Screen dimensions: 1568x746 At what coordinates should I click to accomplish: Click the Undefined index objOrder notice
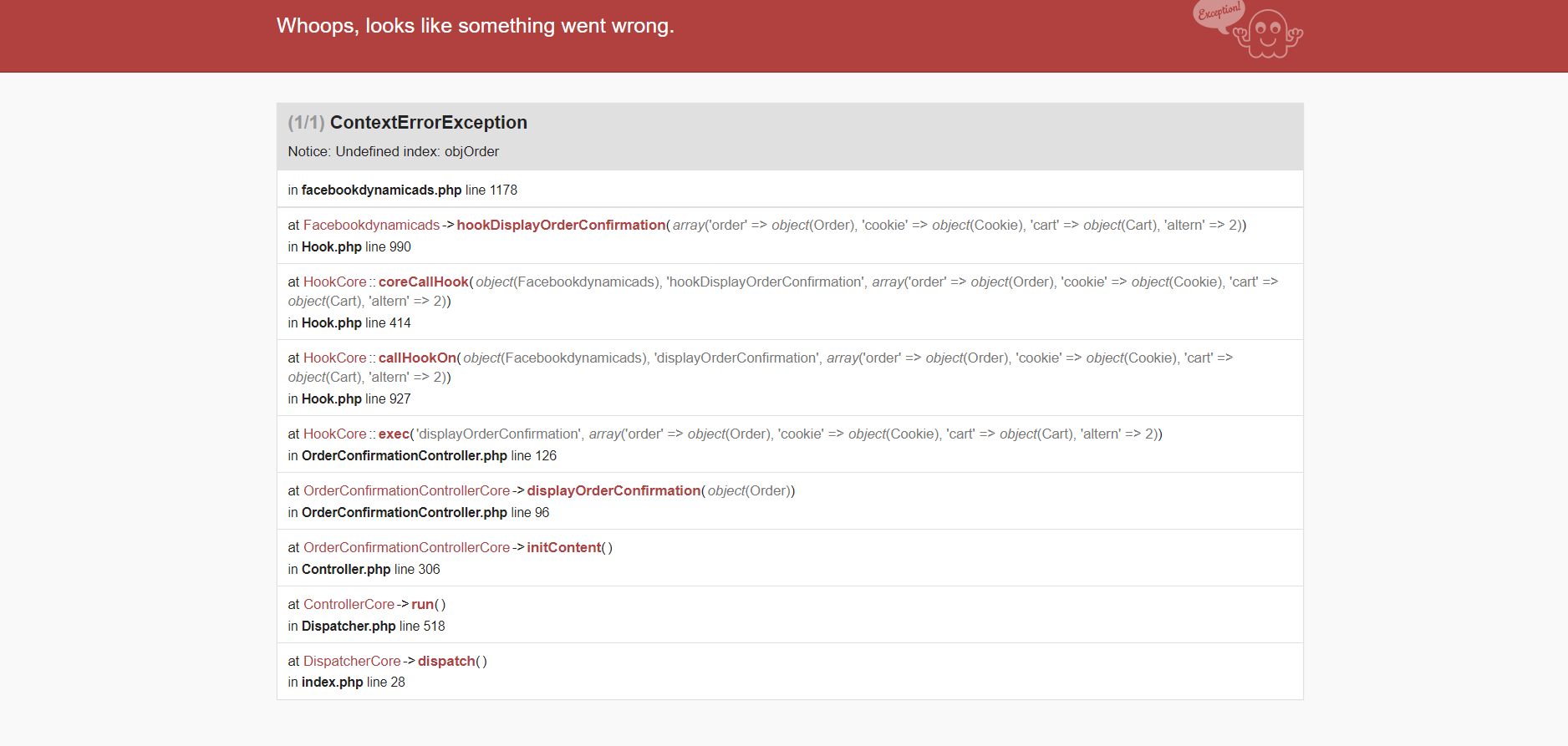tap(393, 152)
